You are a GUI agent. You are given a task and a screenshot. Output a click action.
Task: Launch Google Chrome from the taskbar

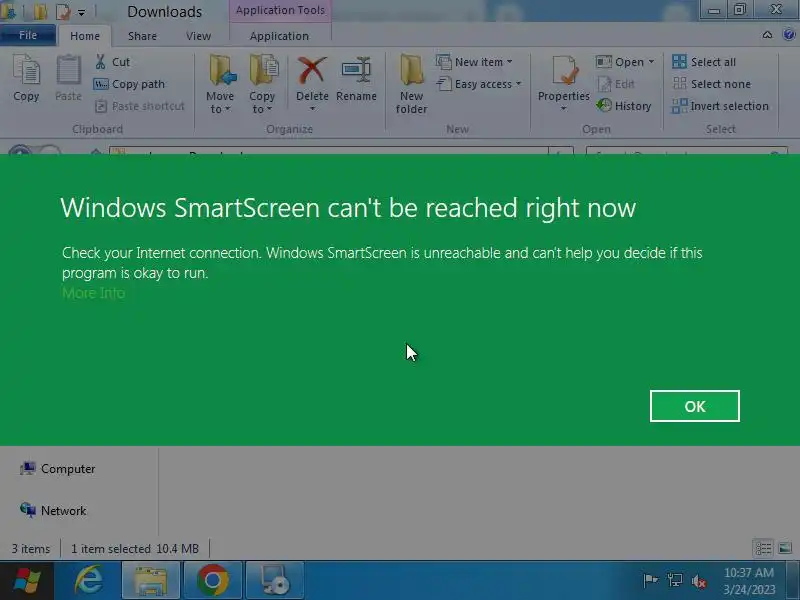[212, 580]
